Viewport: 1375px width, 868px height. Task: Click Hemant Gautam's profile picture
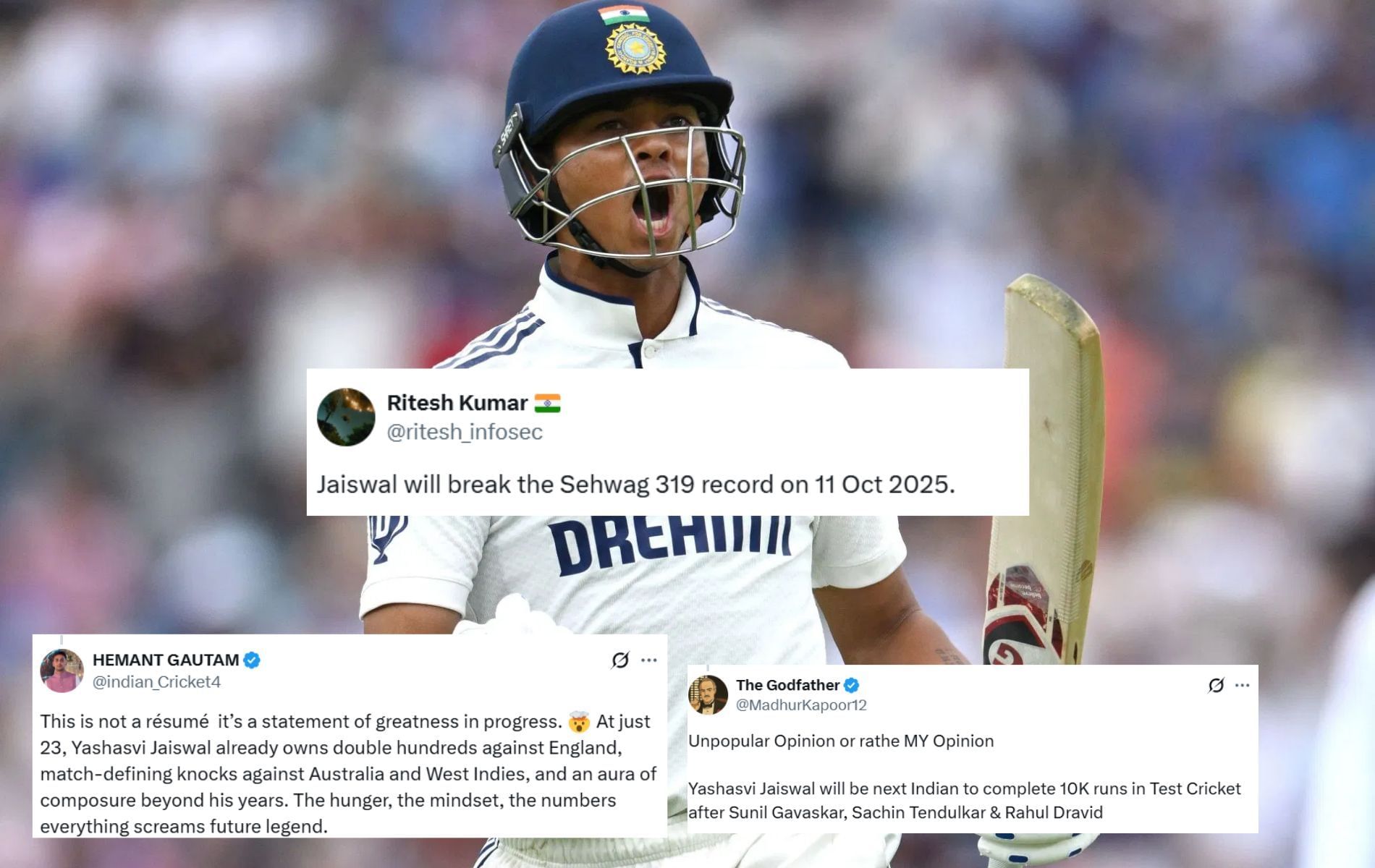click(62, 671)
